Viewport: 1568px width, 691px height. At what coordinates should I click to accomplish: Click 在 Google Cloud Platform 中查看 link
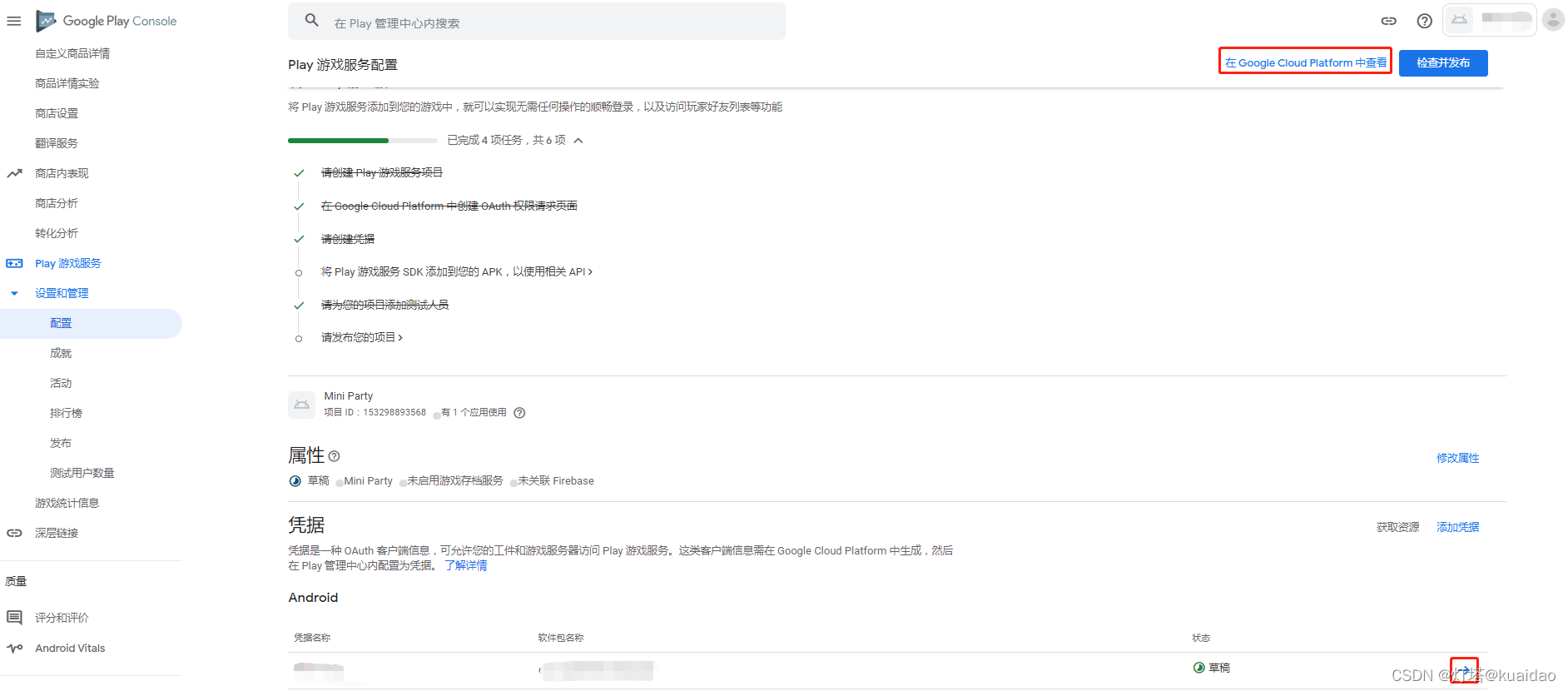(x=1306, y=62)
